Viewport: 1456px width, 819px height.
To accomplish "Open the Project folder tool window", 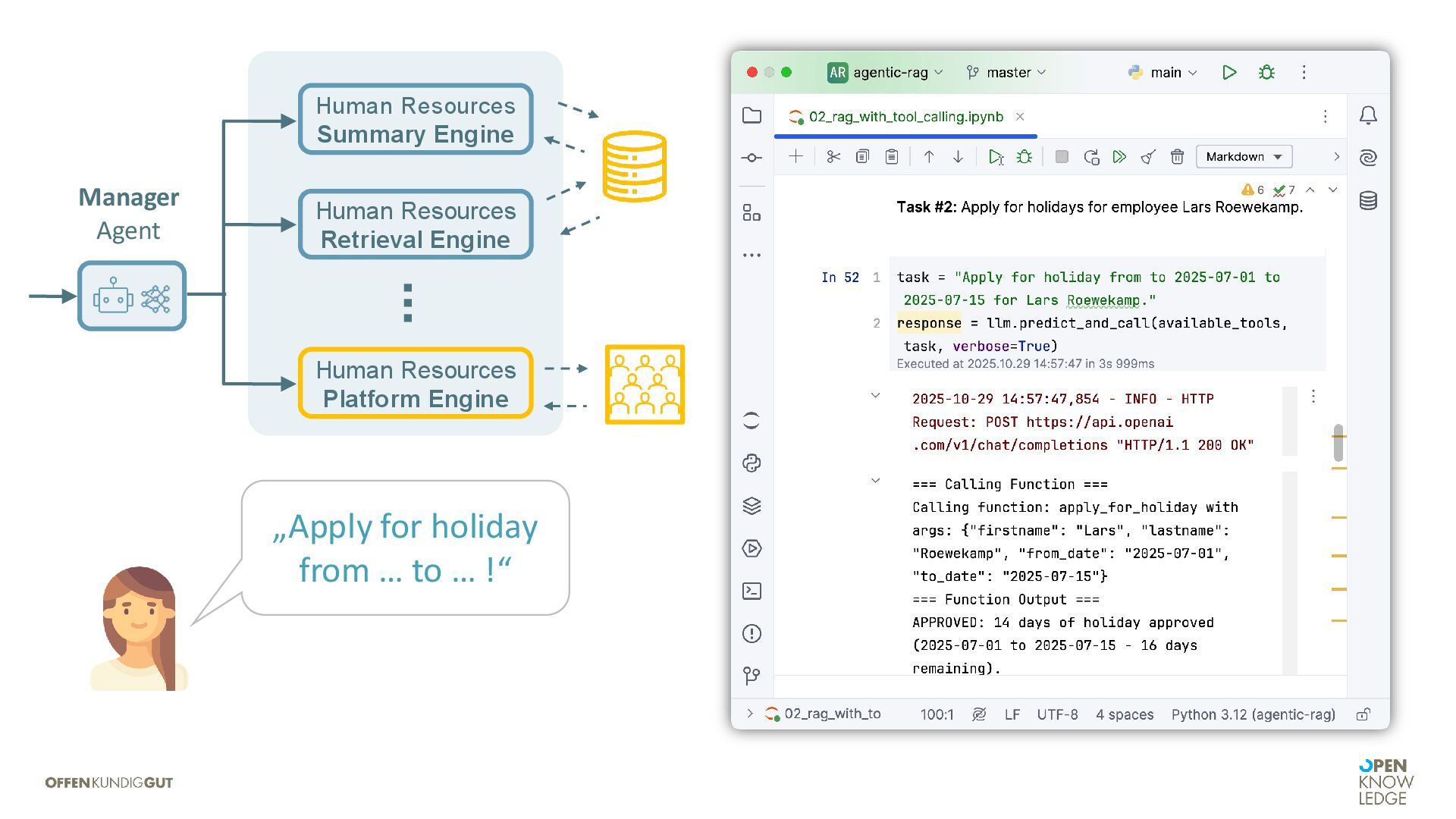I will (752, 115).
